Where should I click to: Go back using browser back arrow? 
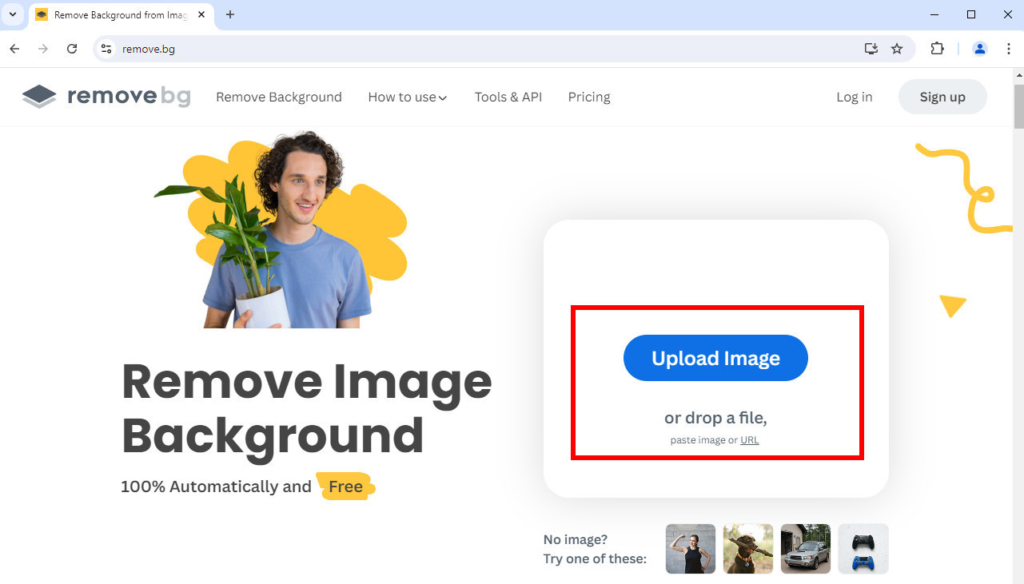point(14,48)
